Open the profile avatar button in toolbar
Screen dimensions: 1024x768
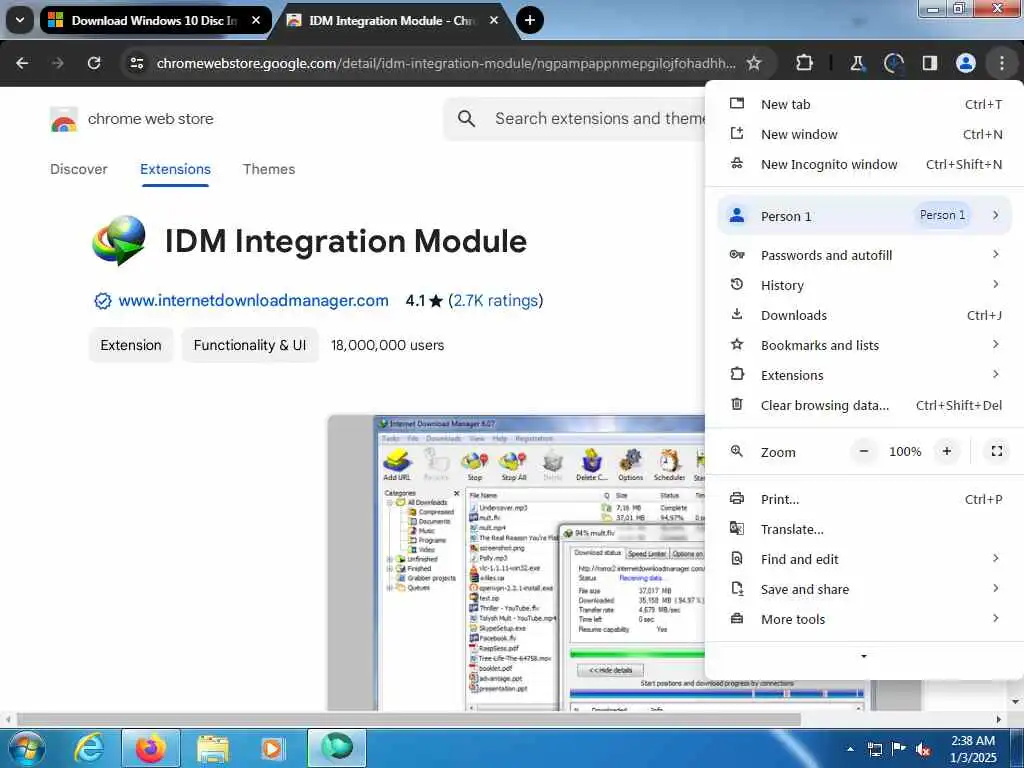coord(965,63)
